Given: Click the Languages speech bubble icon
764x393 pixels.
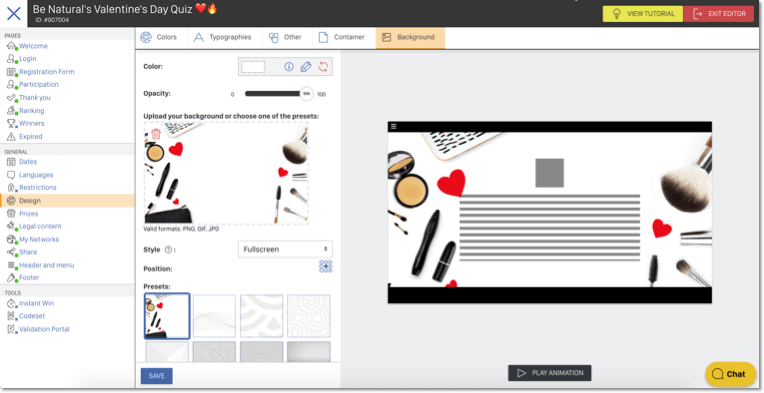Looking at the screenshot, I should 11,175.
